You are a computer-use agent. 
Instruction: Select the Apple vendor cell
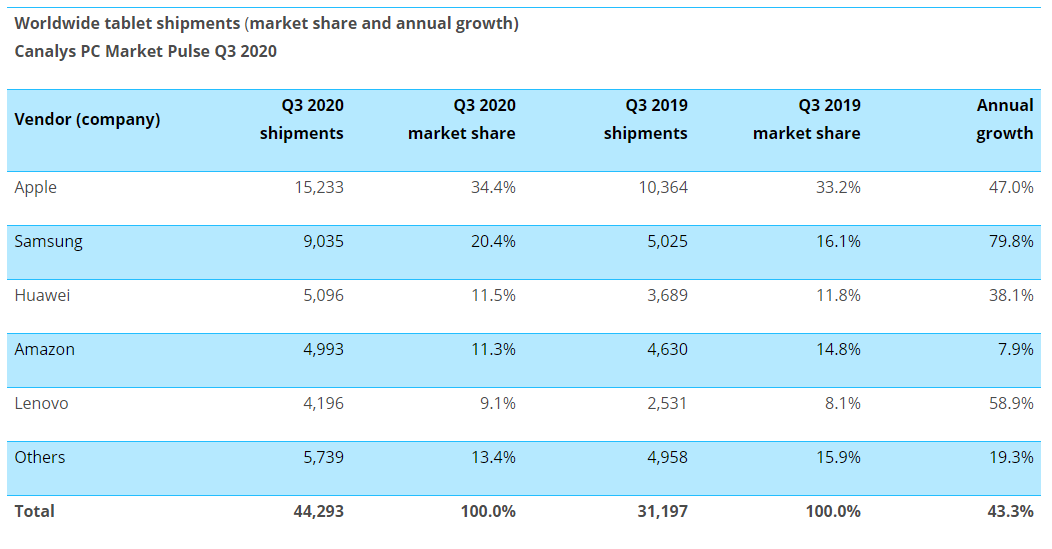coord(36,187)
